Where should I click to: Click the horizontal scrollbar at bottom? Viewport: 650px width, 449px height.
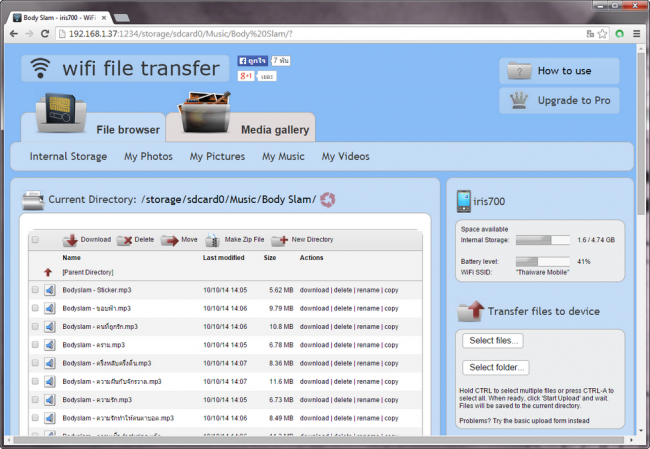318,440
